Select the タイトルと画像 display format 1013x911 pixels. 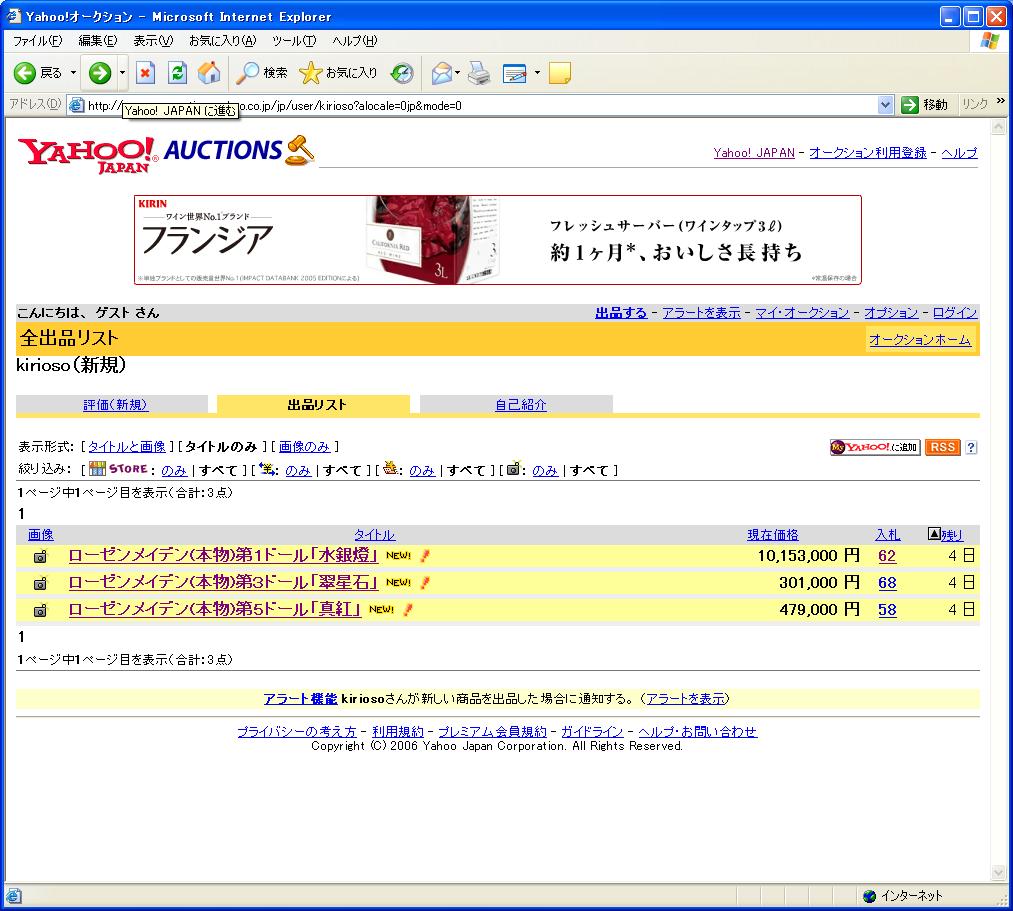127,446
